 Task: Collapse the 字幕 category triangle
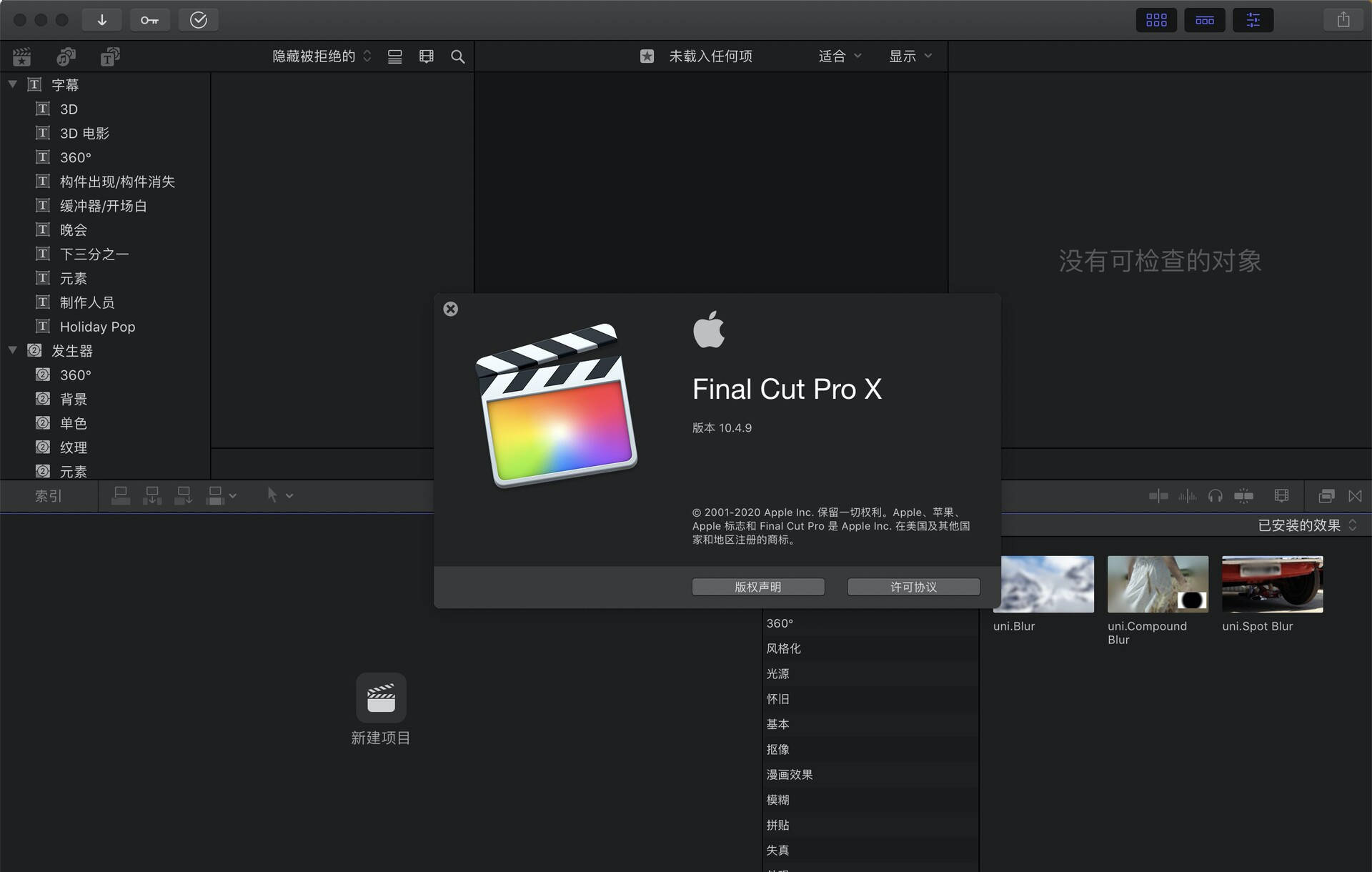pyautogui.click(x=13, y=84)
